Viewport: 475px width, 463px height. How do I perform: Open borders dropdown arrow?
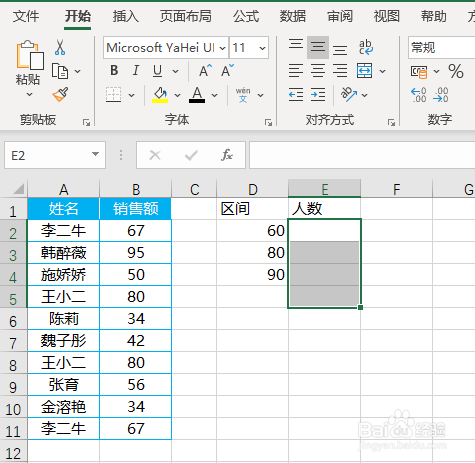[132, 95]
